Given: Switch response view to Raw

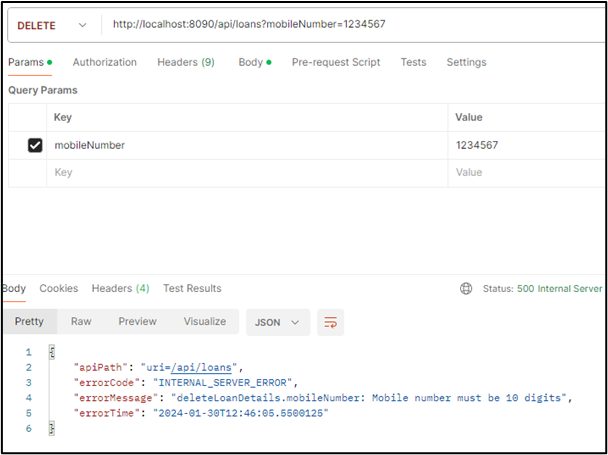Looking at the screenshot, I should (81, 322).
